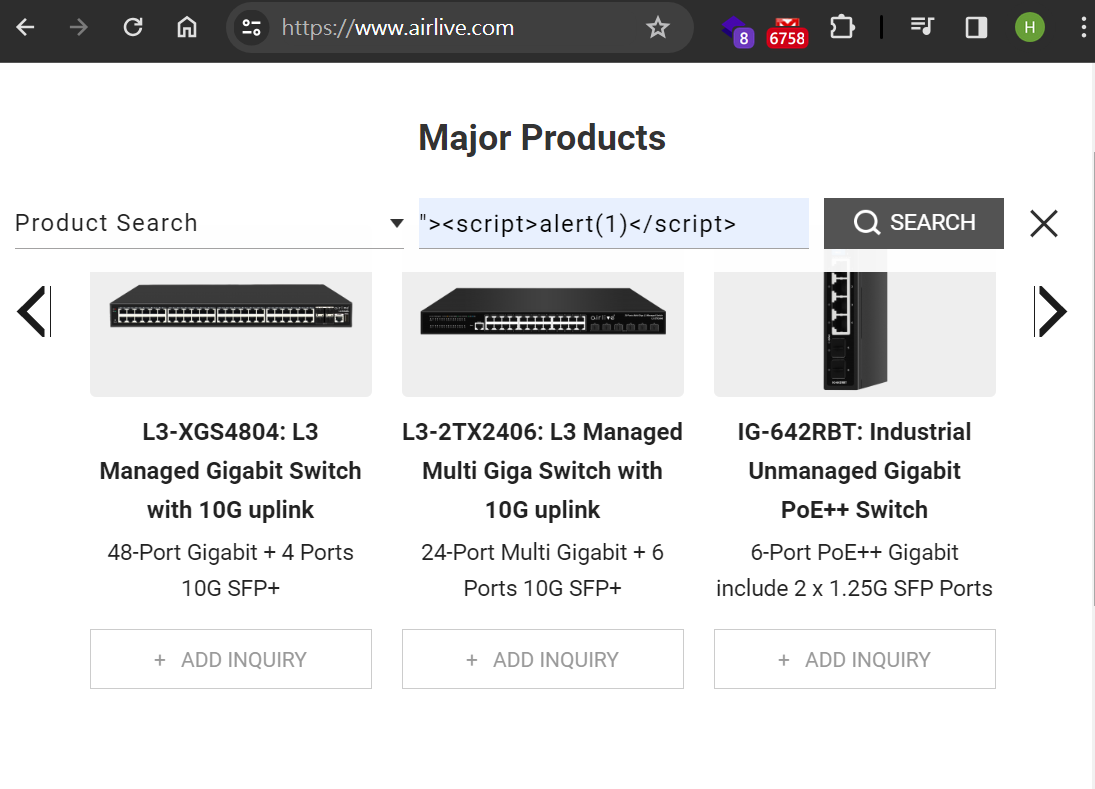Add inquiry for L3-XGS4804 switch
Image resolution: width=1095 pixels, height=789 pixels.
tap(231, 659)
